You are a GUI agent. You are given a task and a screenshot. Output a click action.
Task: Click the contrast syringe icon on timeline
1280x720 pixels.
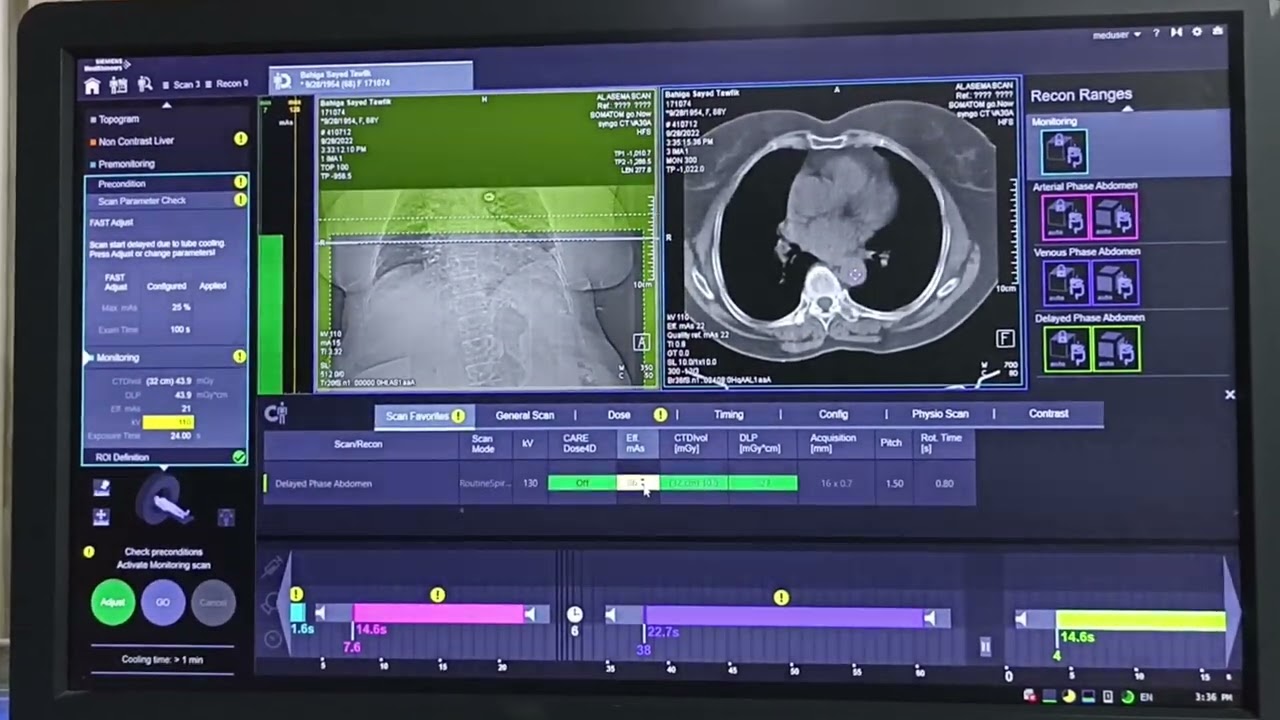pyautogui.click(x=272, y=568)
